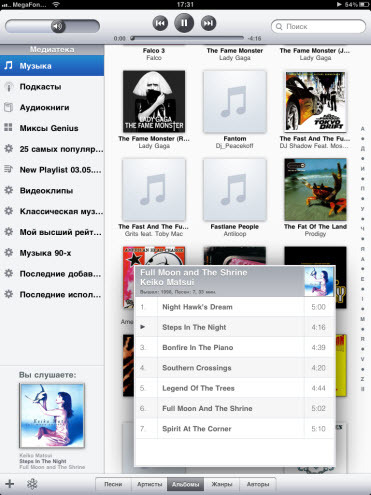Open The Fame Monster Lady Gaga album cover
Screen dimensions: 371x495
coord(154,101)
